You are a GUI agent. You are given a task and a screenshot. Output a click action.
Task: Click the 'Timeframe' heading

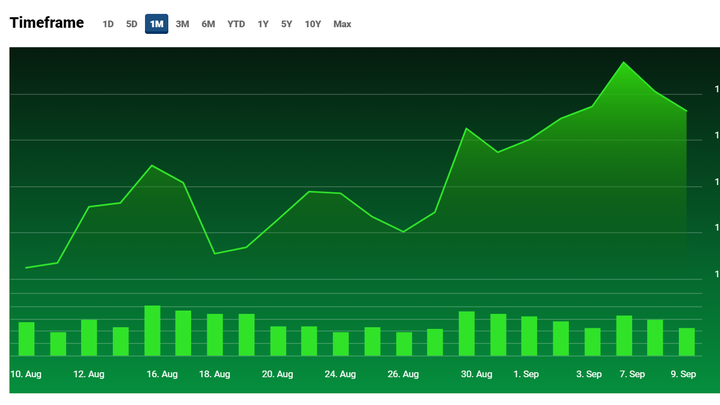pos(47,23)
